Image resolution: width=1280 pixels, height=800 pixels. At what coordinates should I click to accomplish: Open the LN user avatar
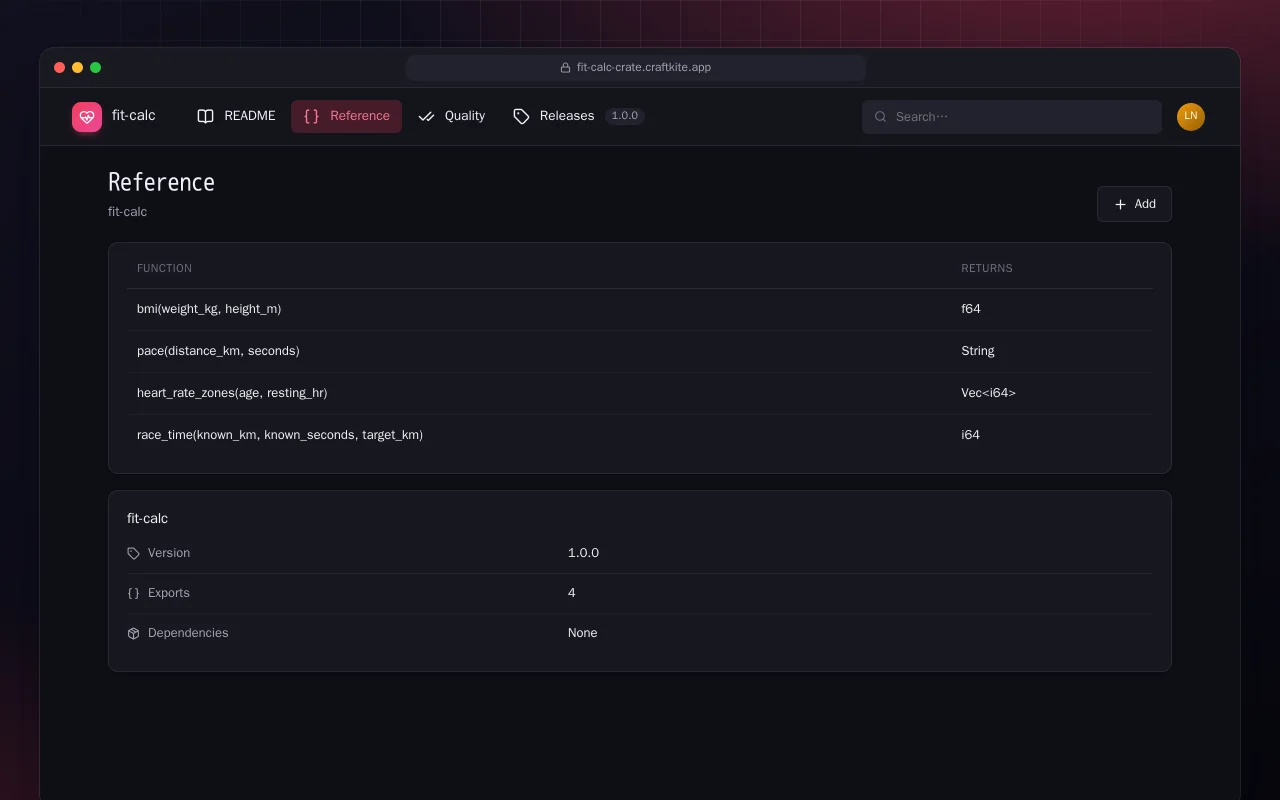[x=1191, y=117]
